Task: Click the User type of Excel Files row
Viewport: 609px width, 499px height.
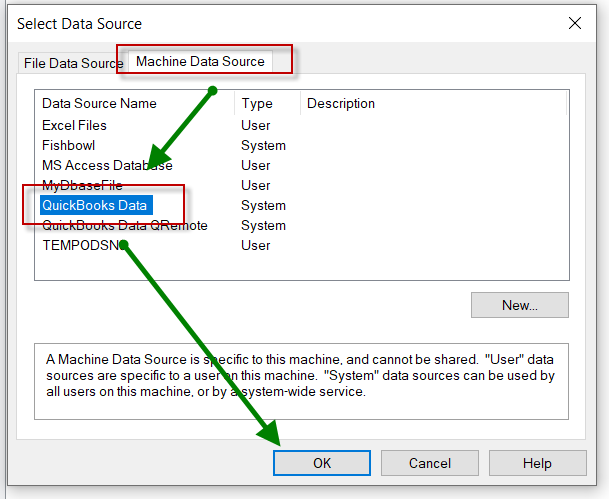Action: (x=256, y=125)
